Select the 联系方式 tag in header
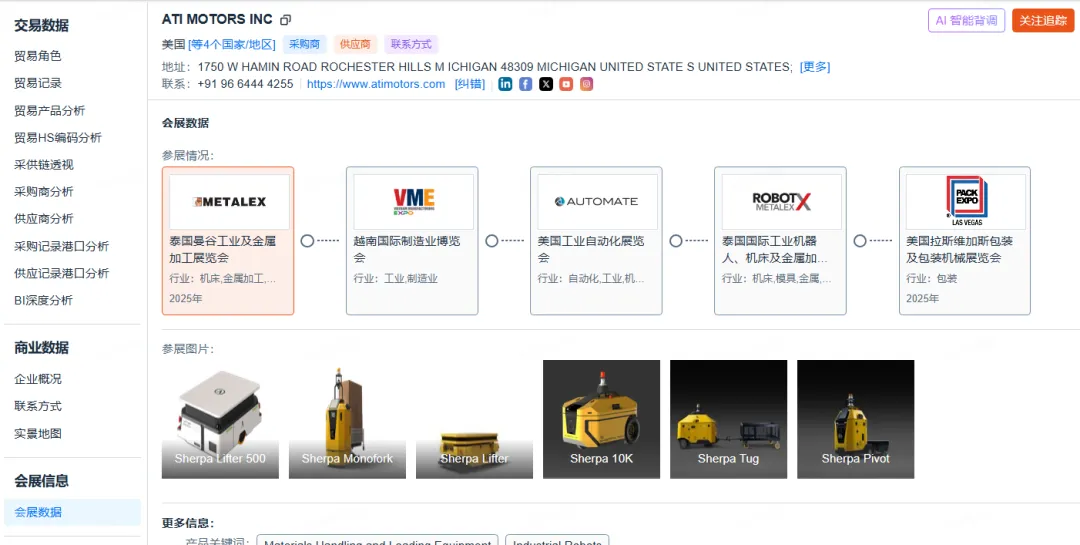 pos(411,44)
